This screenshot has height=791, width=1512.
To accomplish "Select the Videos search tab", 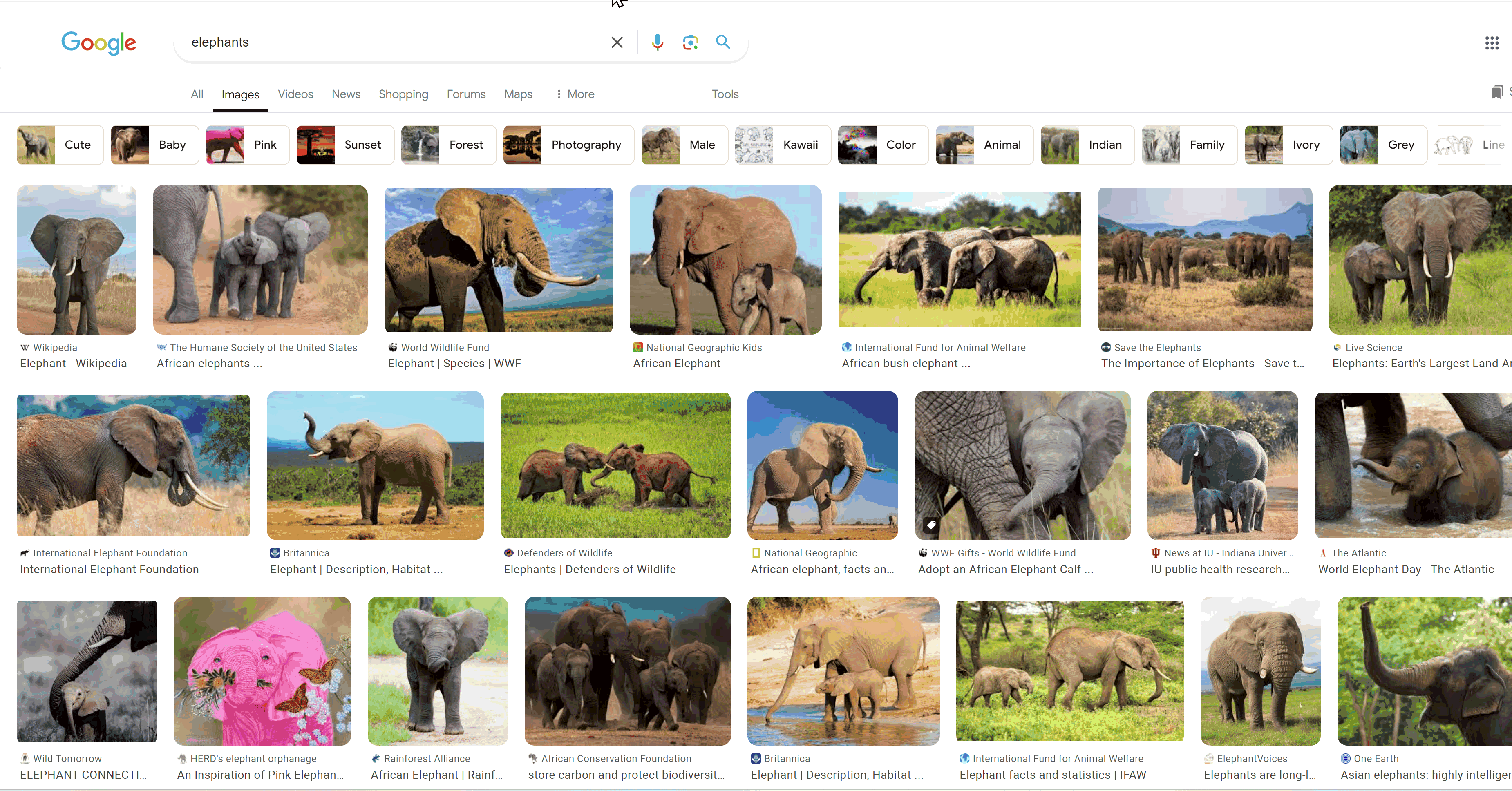I will point(295,93).
